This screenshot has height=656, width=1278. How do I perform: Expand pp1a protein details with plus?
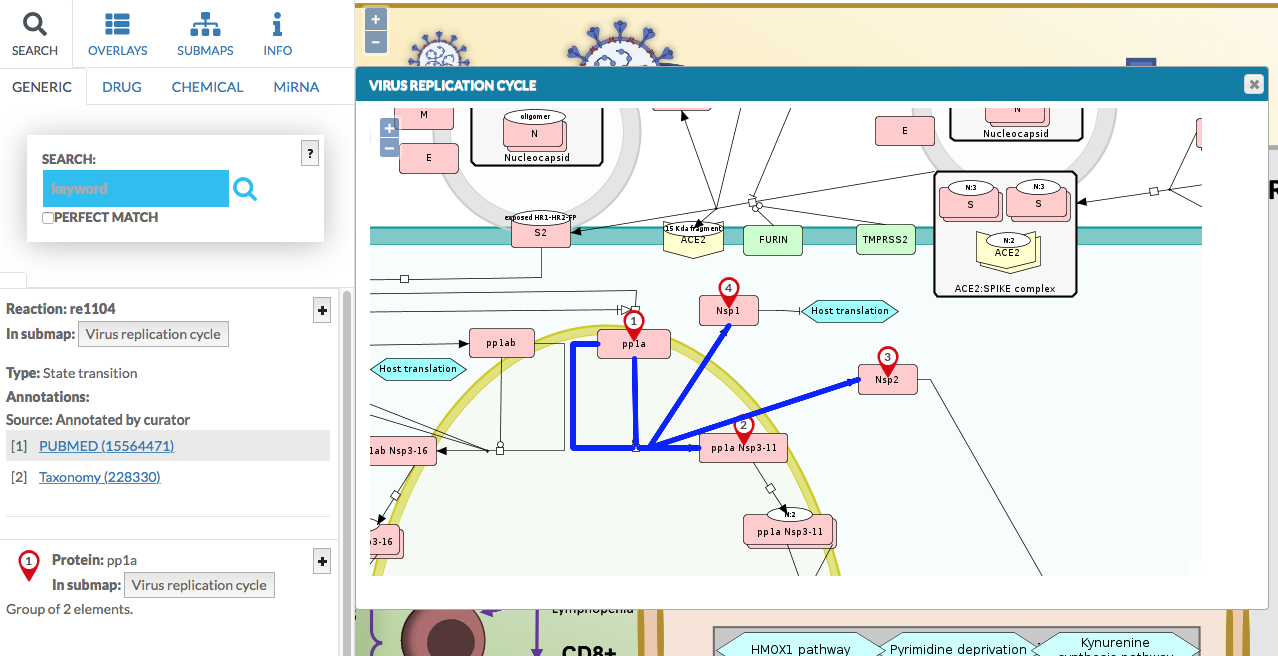(x=322, y=562)
